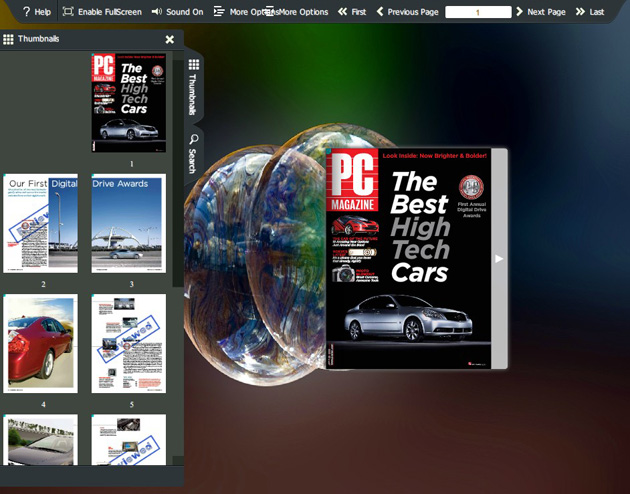The image size is (630, 494).
Task: Open the bottom-row Reviewed stamp thumbnail
Action: point(129,440)
